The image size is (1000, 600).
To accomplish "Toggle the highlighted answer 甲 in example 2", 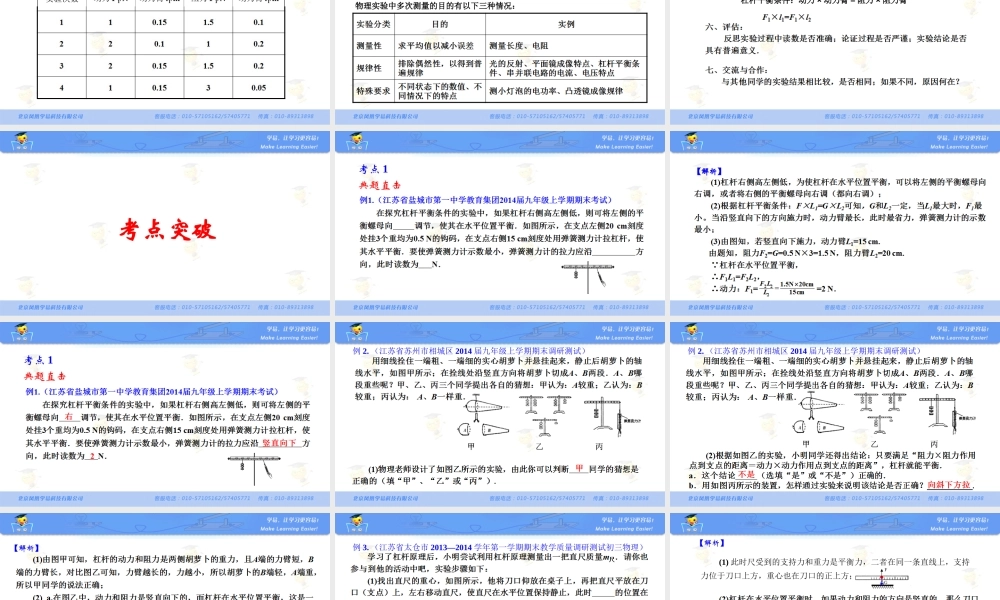I will 579,468.
